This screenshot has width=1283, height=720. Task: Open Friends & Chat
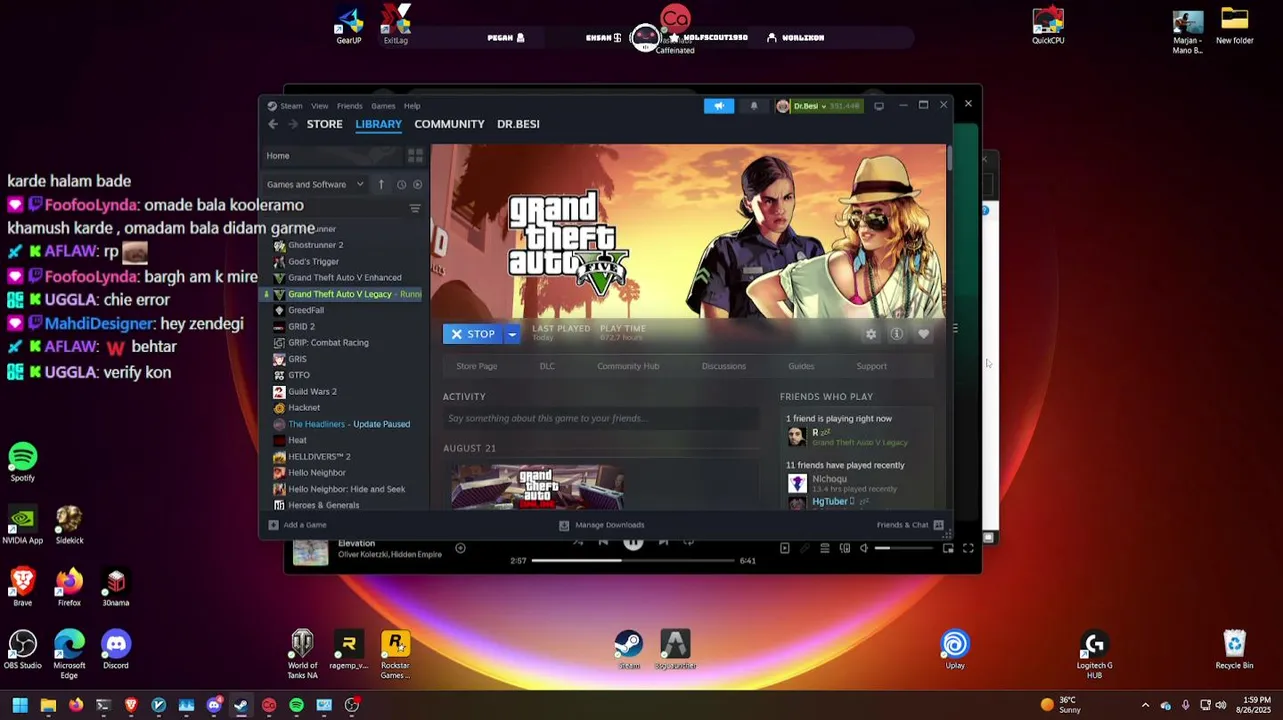910,525
